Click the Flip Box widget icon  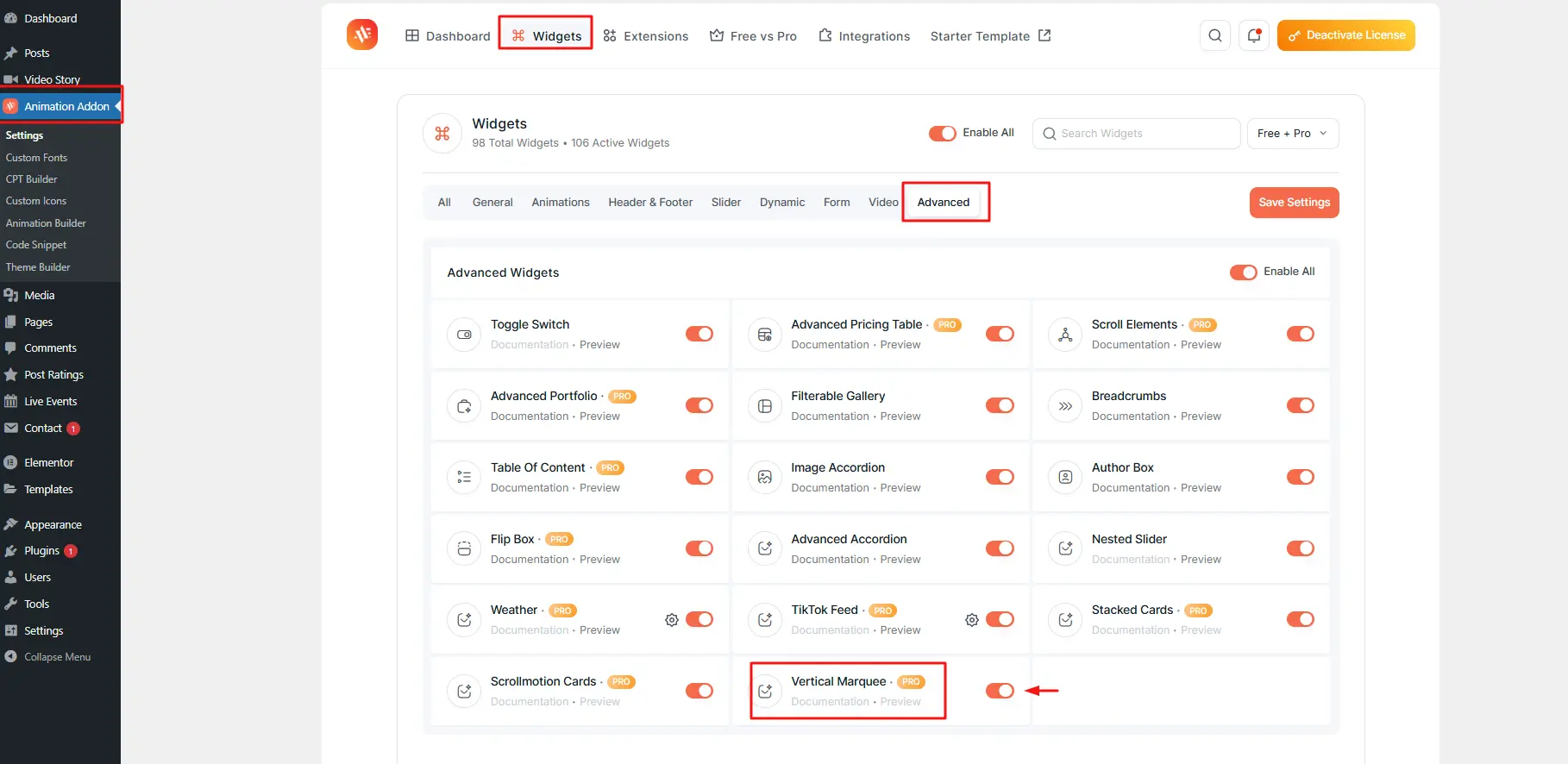click(464, 548)
